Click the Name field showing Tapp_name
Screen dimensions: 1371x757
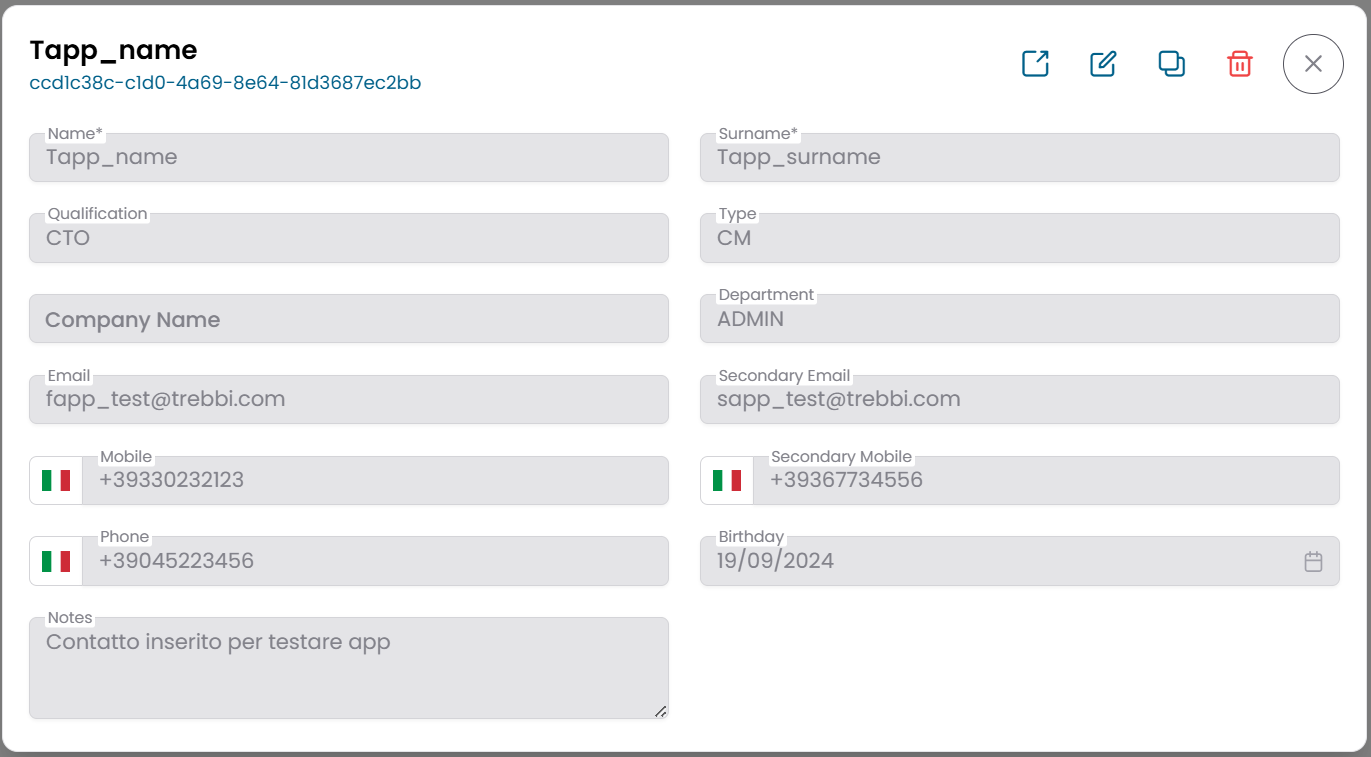click(x=348, y=157)
